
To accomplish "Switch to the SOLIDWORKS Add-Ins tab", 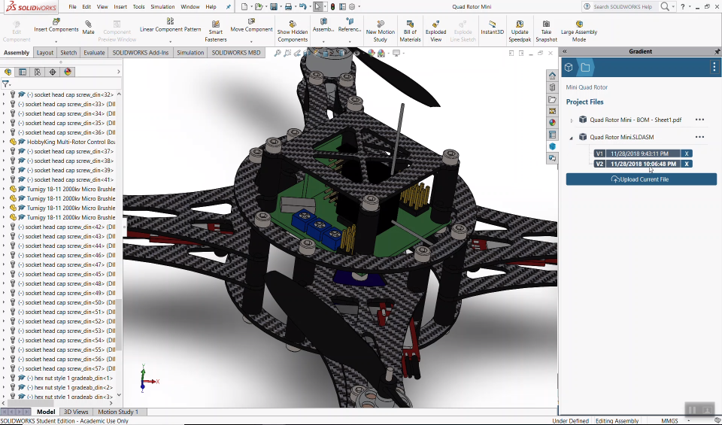I will [140, 52].
